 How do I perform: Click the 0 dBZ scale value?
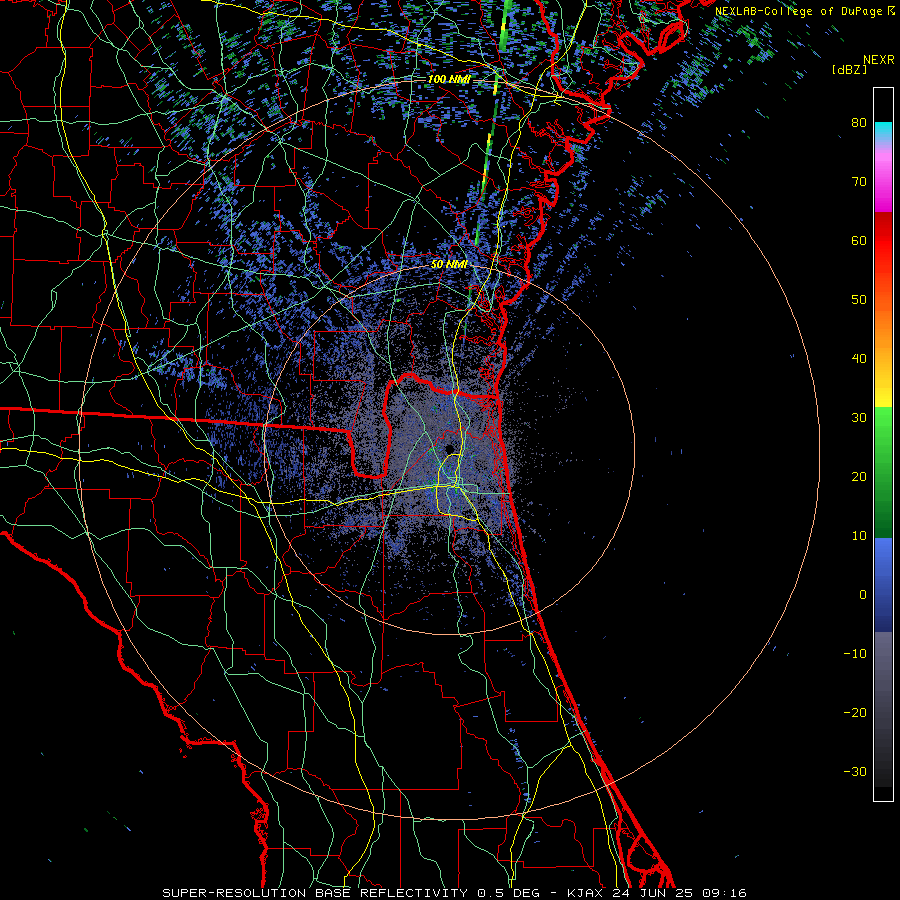(863, 595)
